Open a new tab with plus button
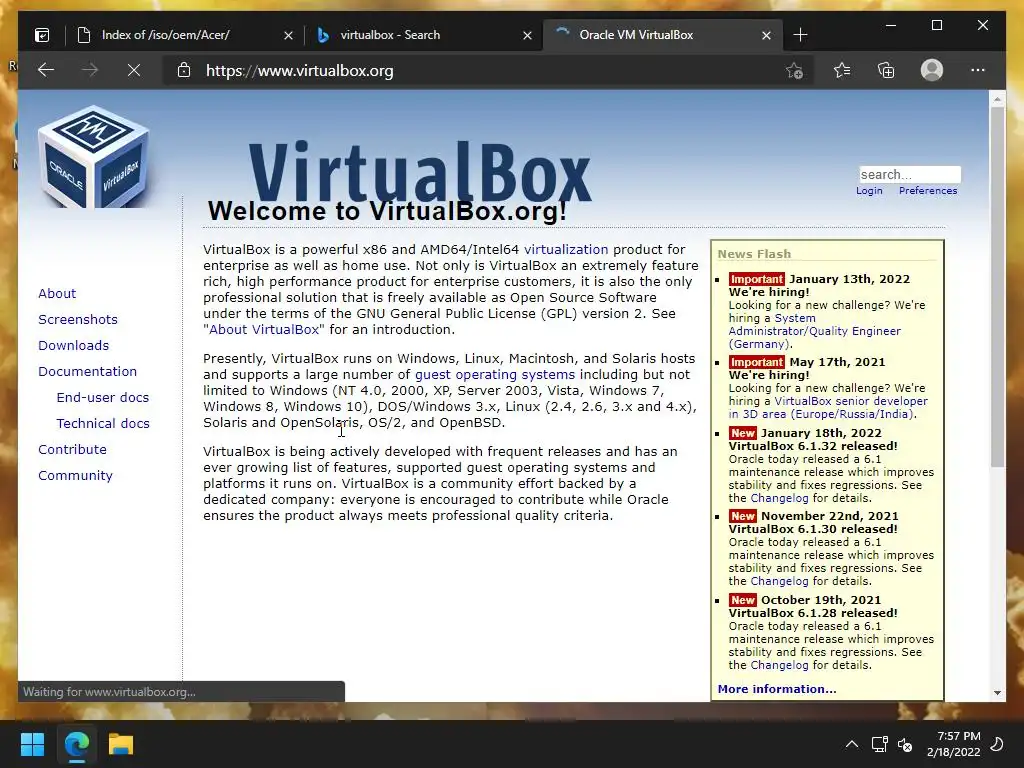Image resolution: width=1024 pixels, height=768 pixels. click(800, 35)
